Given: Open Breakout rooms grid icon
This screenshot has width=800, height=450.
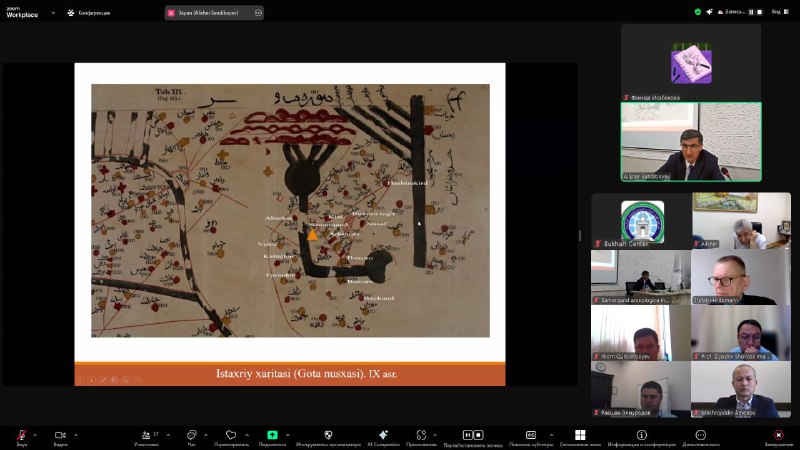Looking at the screenshot, I should [x=580, y=435].
